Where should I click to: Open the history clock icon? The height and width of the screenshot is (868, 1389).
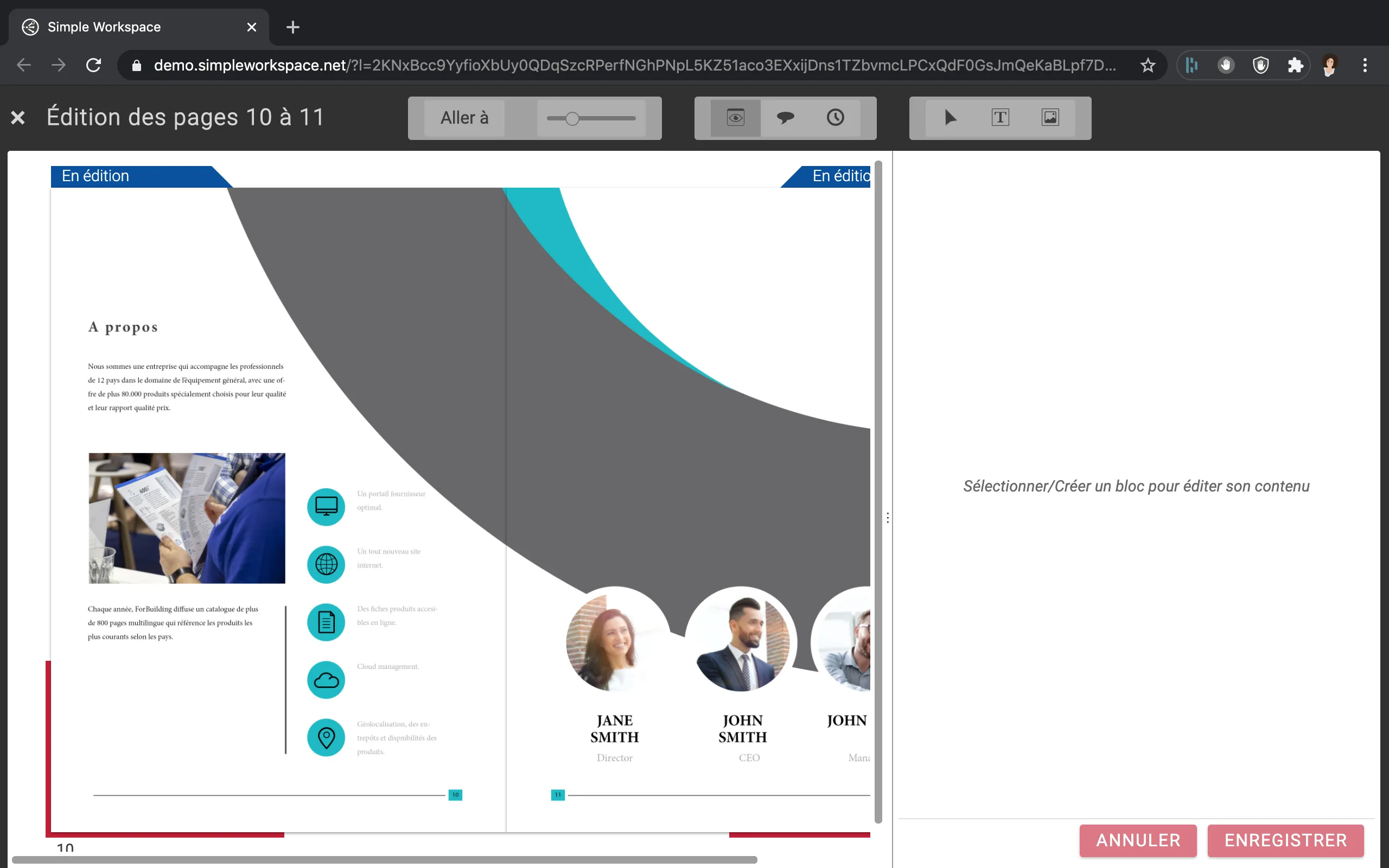(x=835, y=118)
